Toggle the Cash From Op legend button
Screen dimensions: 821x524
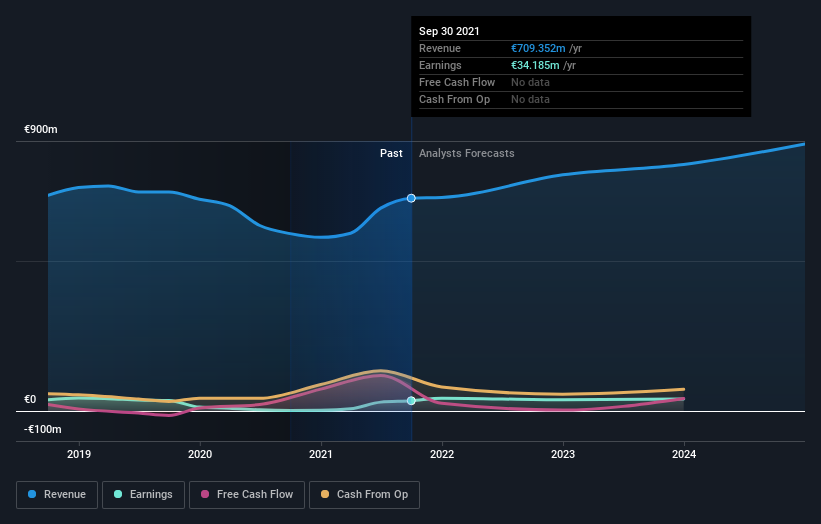[x=364, y=495]
